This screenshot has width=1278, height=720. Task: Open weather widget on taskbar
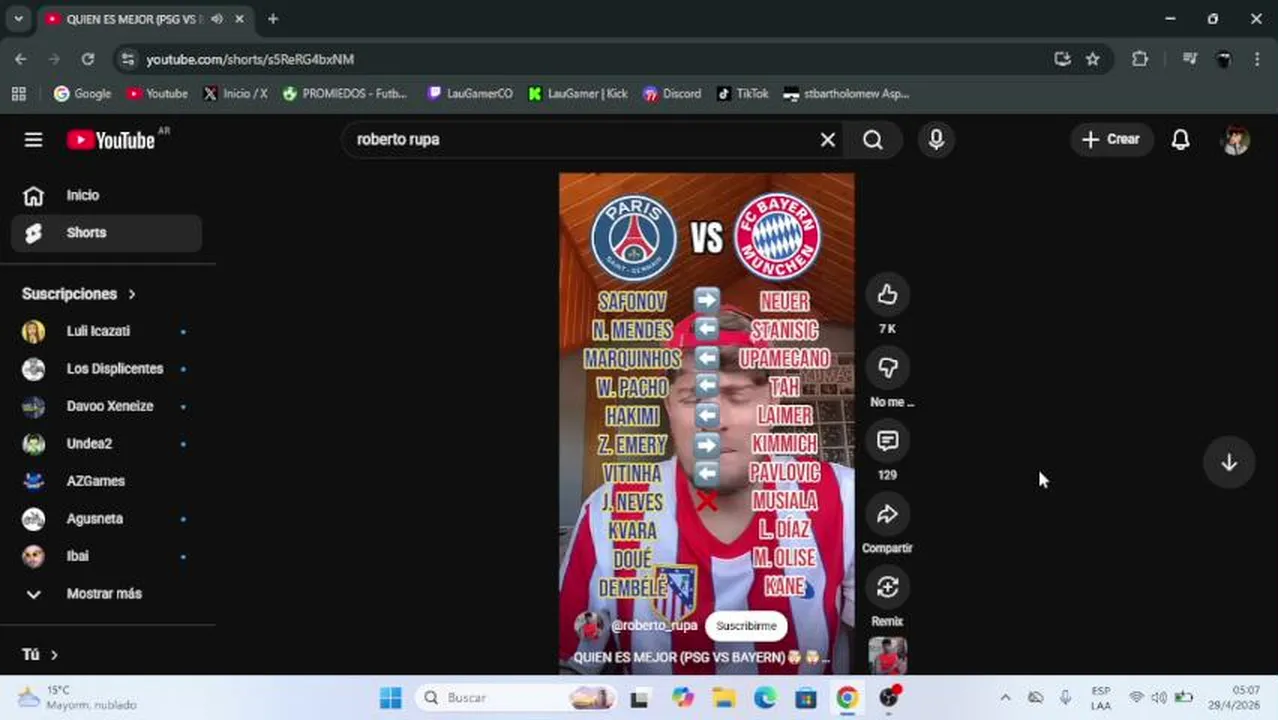tap(77, 698)
